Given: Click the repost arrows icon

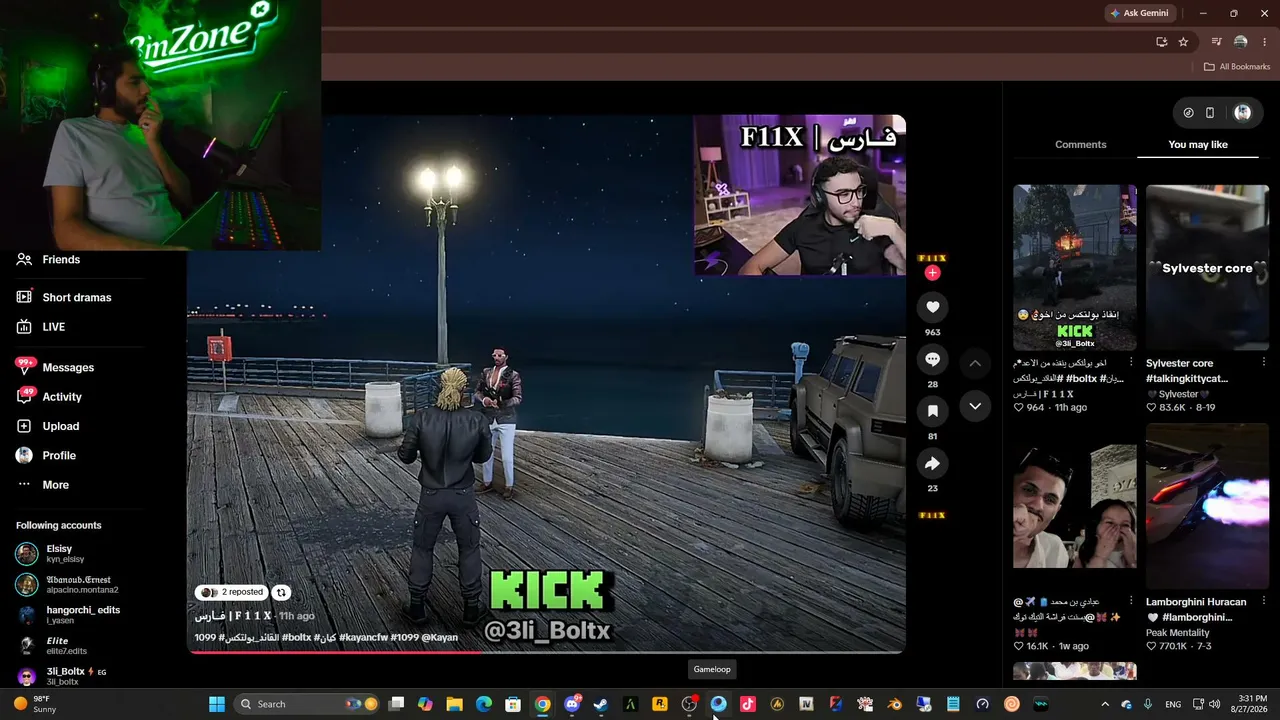Looking at the screenshot, I should click(x=281, y=592).
